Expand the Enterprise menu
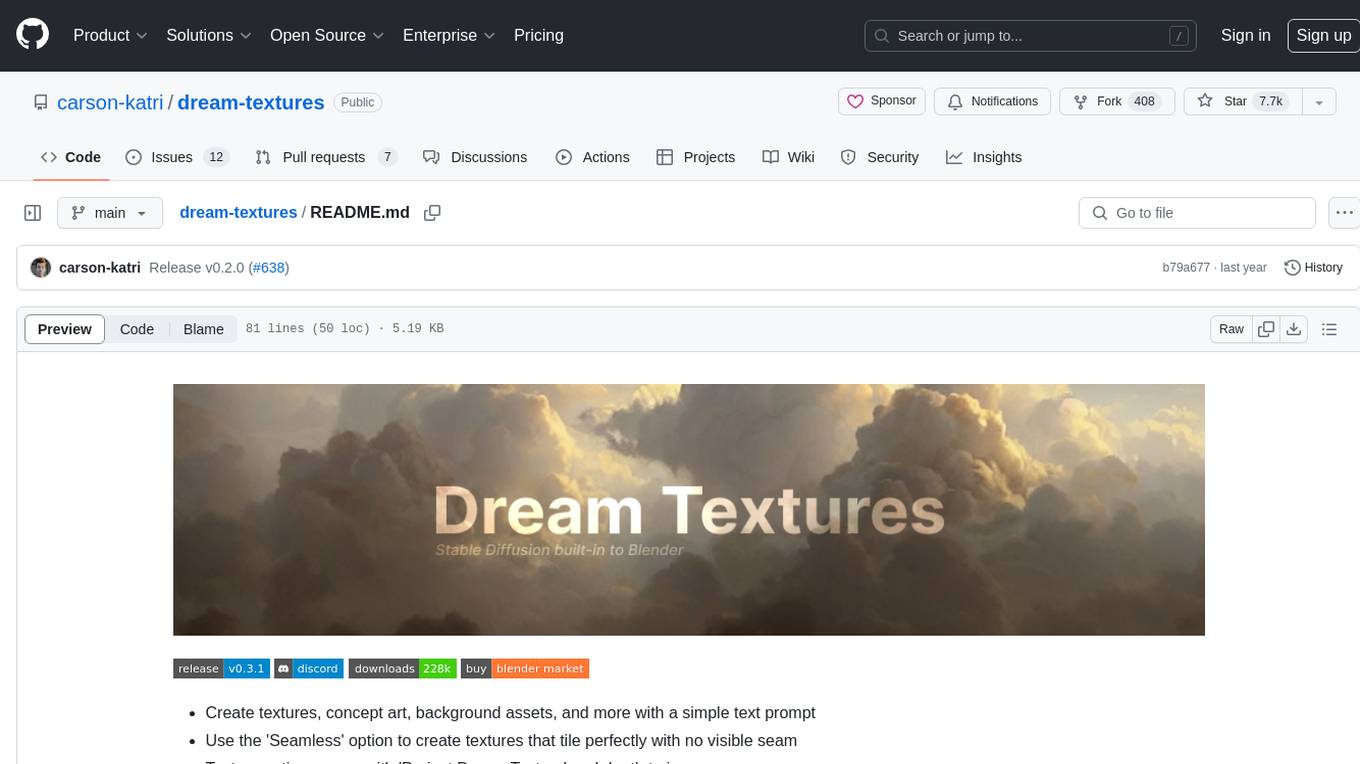Viewport: 1360px width, 764px height. [449, 35]
